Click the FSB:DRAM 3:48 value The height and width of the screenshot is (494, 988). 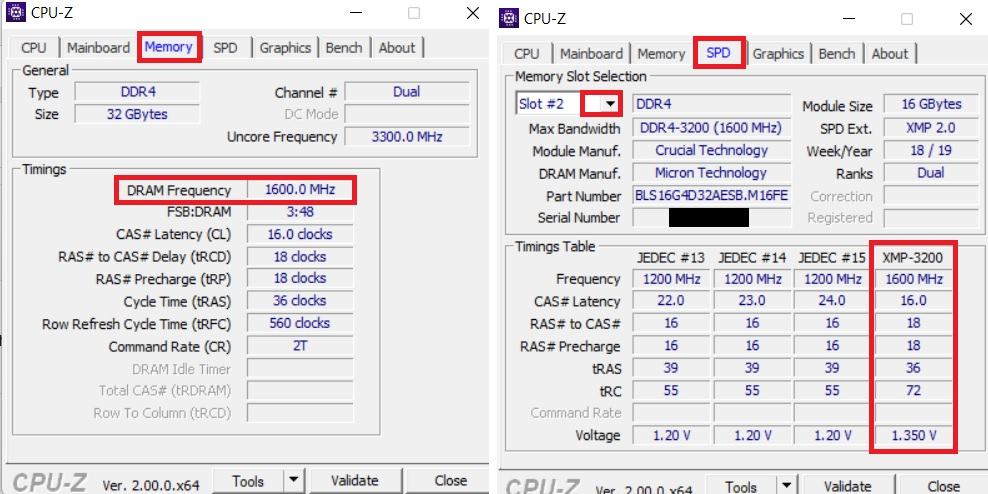click(x=300, y=212)
